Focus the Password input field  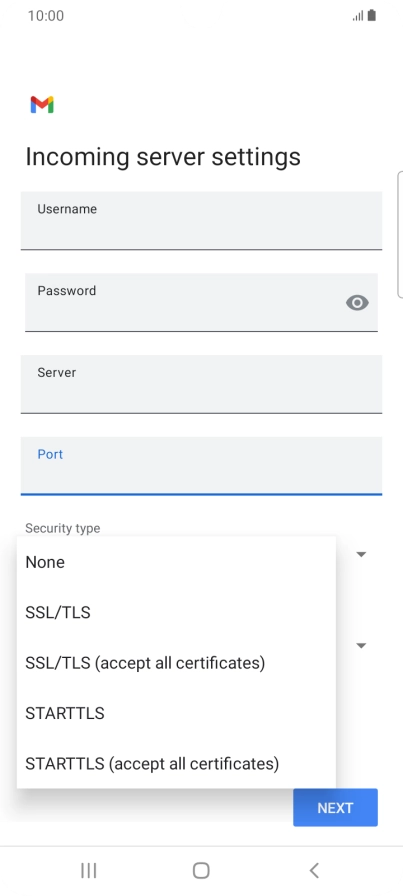(x=201, y=302)
